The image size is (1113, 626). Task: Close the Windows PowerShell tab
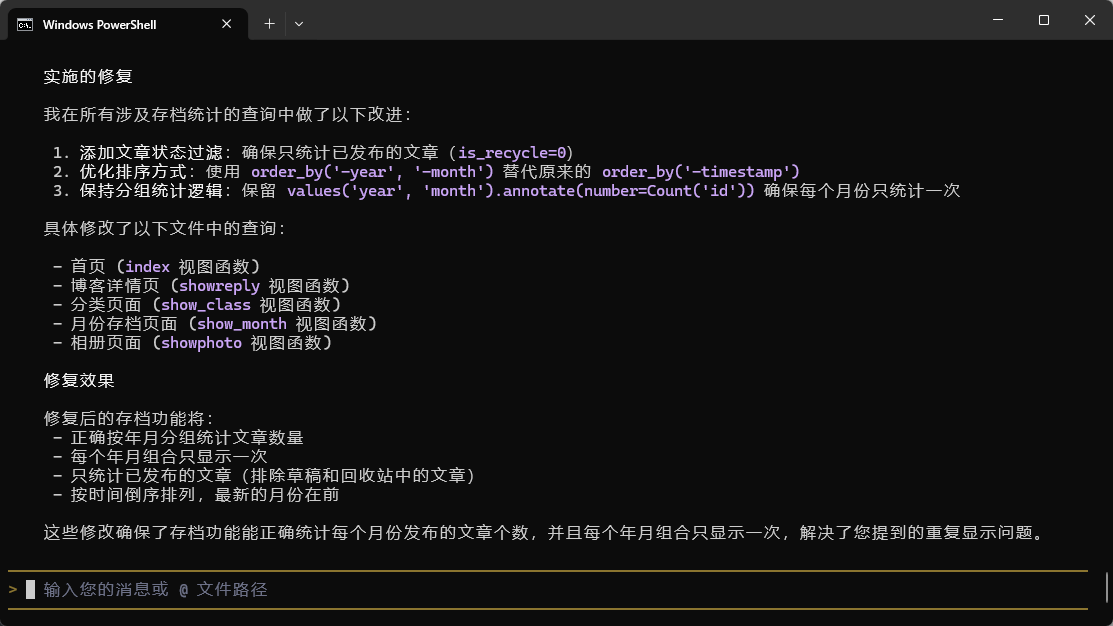(x=226, y=21)
